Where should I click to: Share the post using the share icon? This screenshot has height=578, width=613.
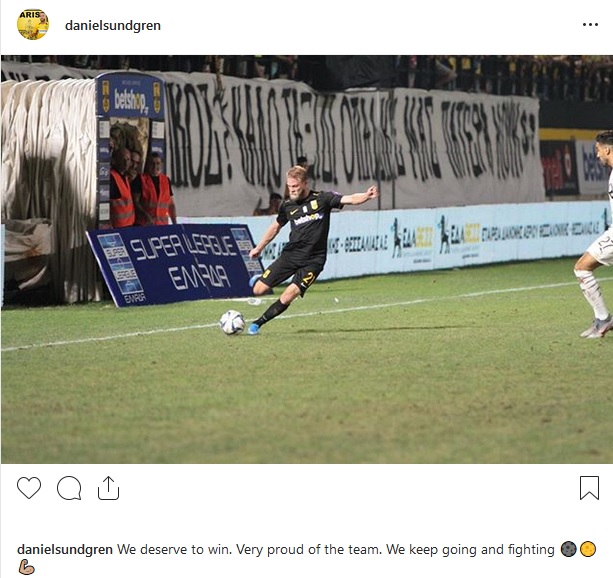pos(108,488)
